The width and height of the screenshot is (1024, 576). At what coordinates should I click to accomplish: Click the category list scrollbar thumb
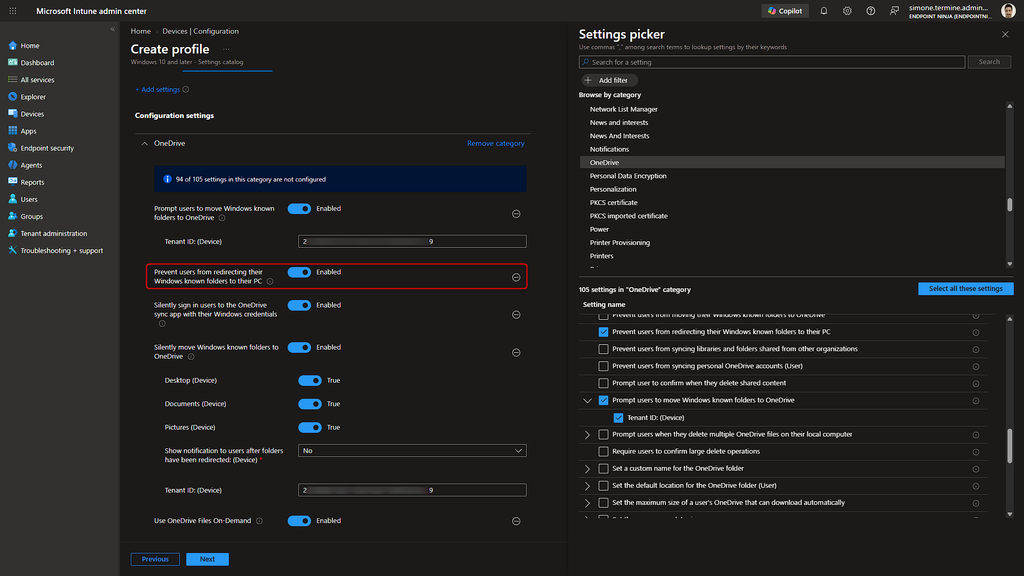point(1010,204)
